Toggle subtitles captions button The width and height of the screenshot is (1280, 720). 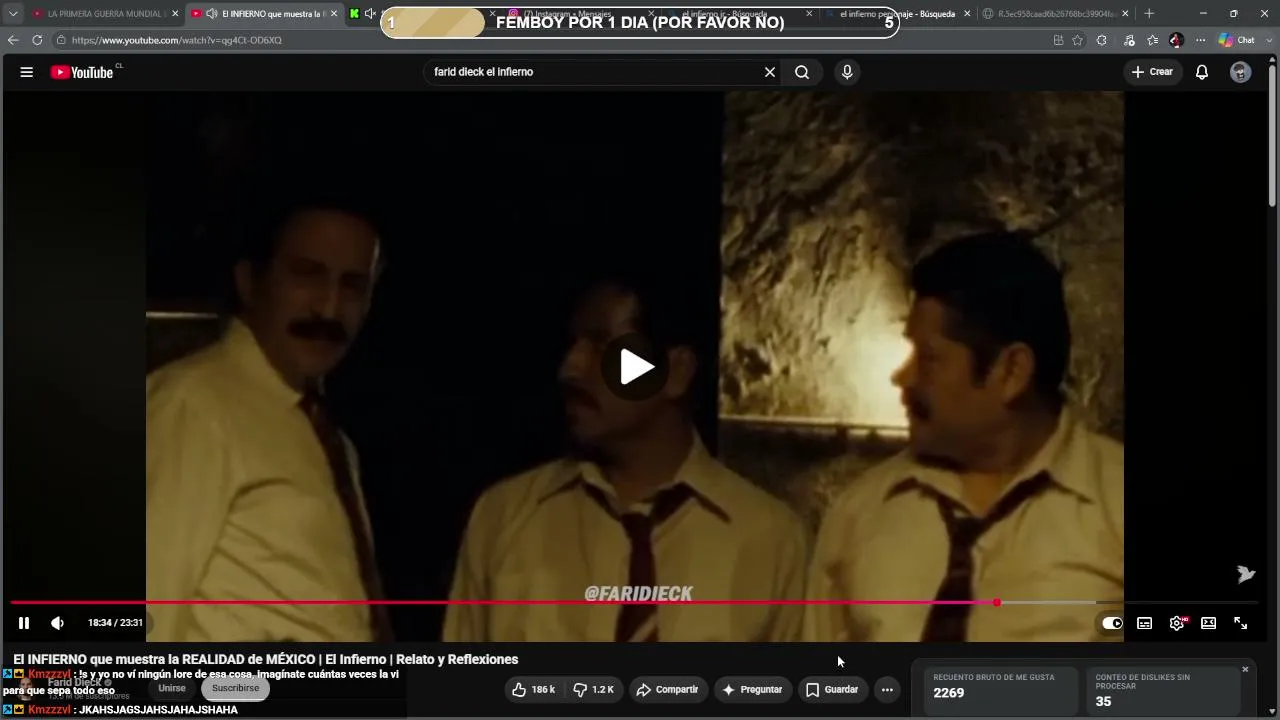[x=1145, y=623]
